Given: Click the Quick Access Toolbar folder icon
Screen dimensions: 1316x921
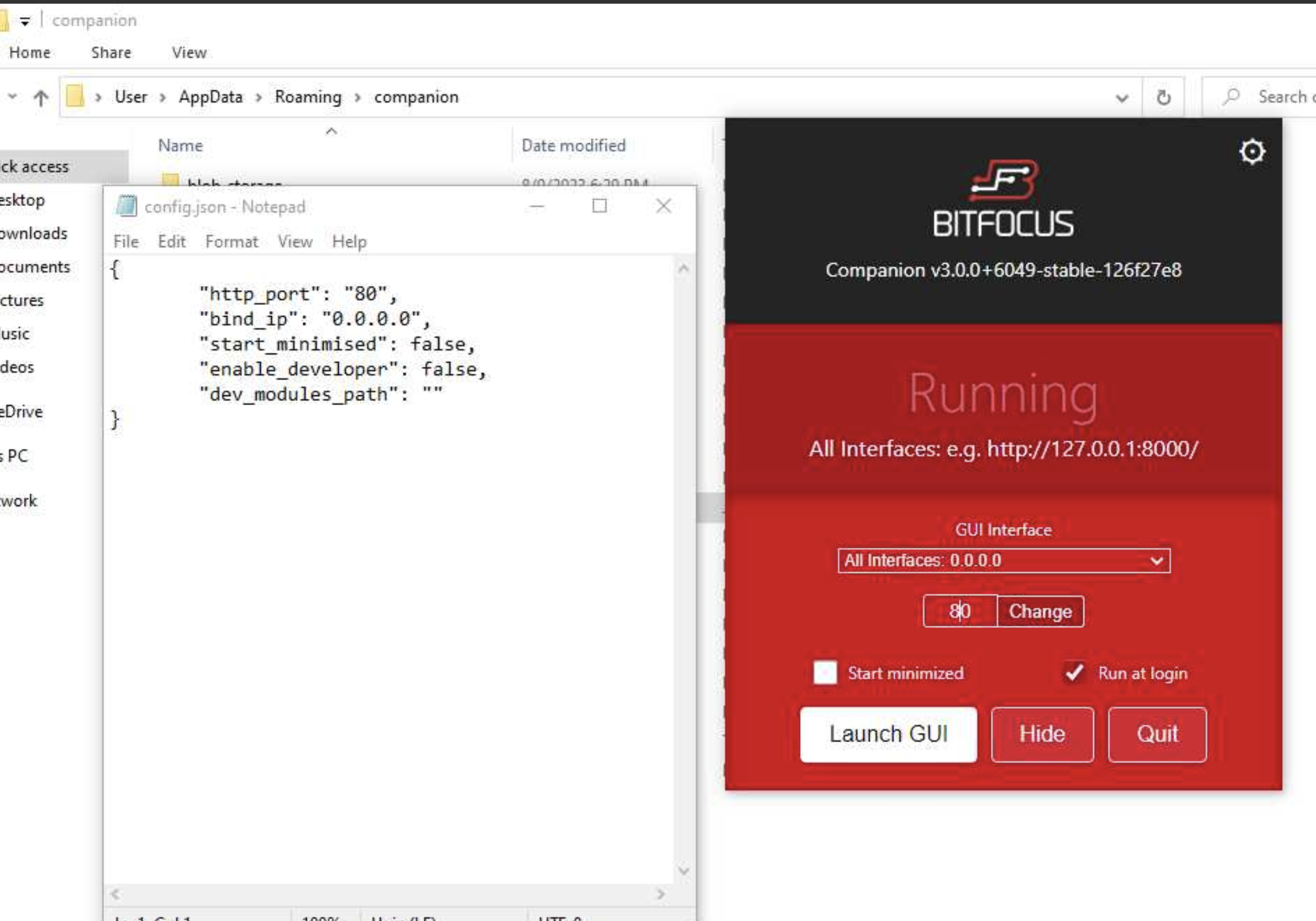Looking at the screenshot, I should coord(6,18).
